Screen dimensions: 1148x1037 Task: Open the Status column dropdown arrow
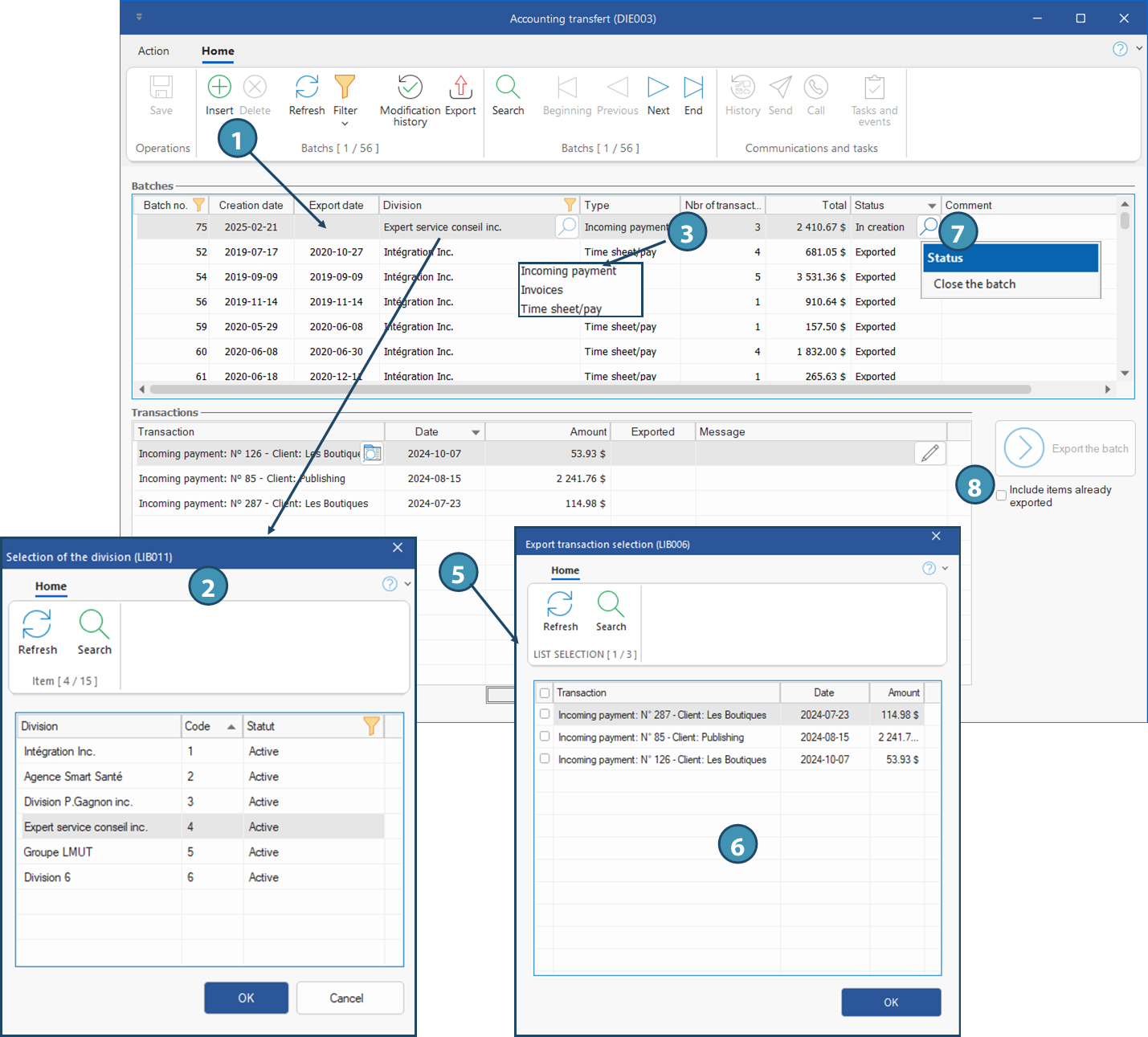click(x=932, y=206)
